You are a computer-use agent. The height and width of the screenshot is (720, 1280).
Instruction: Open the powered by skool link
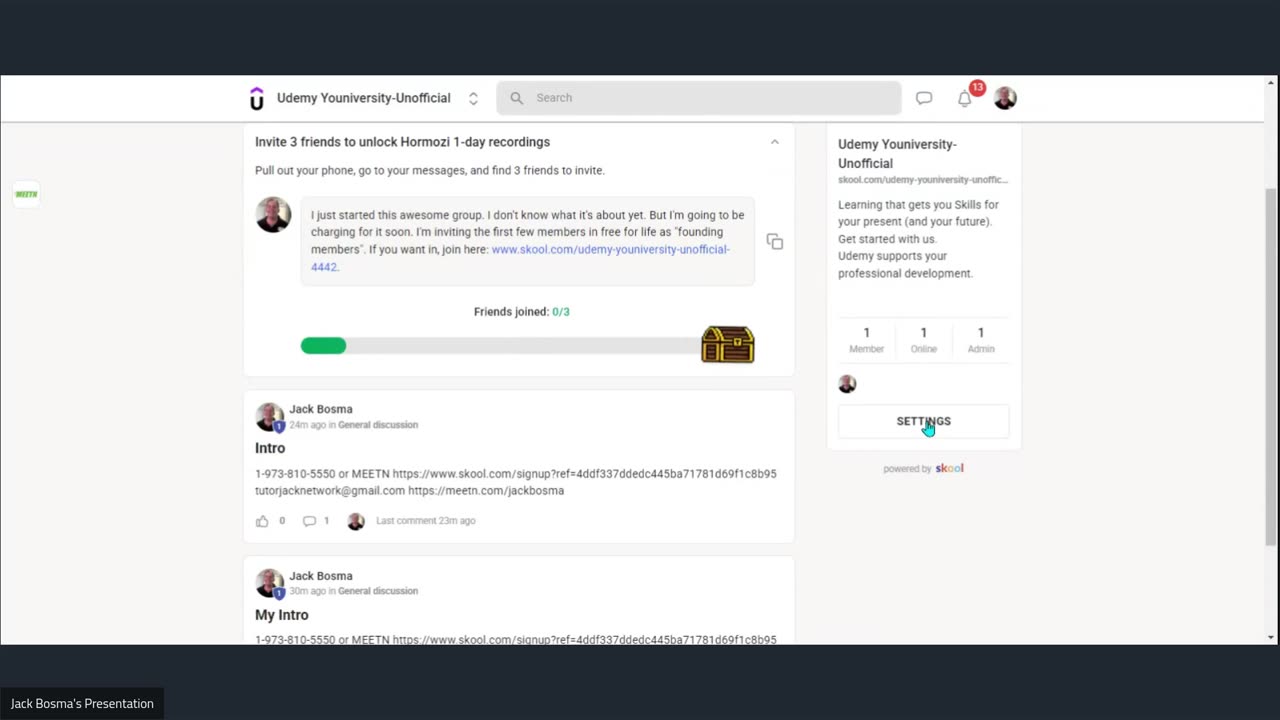pos(923,468)
